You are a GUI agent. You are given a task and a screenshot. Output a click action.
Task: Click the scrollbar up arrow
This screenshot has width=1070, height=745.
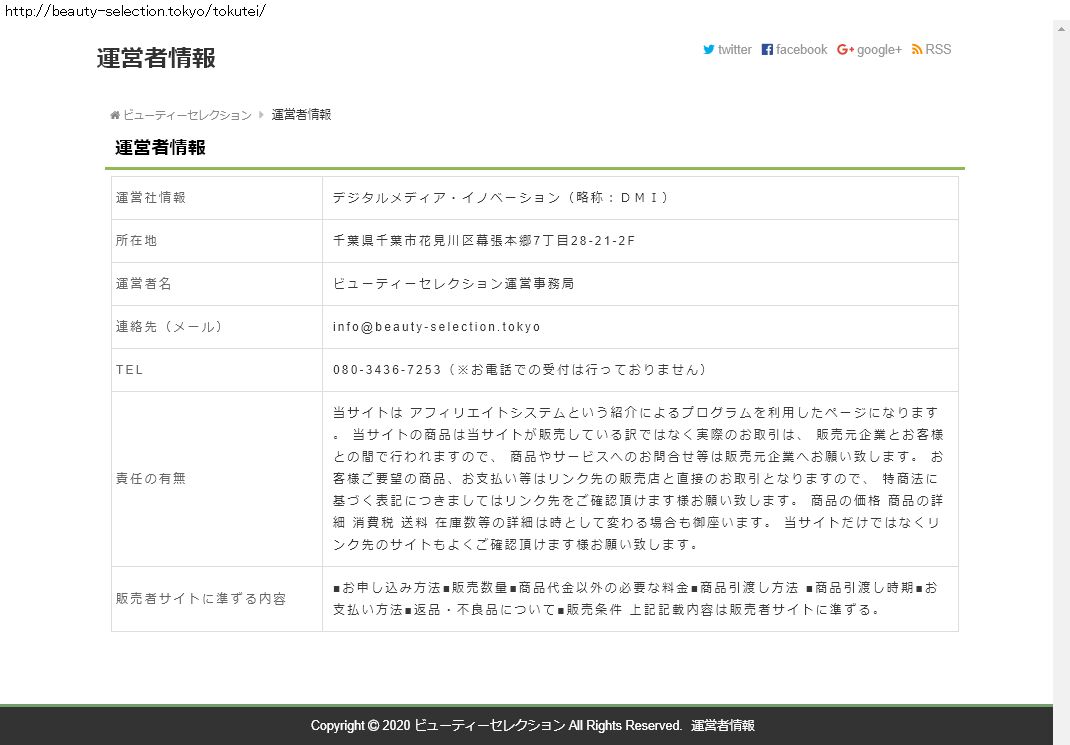tap(1061, 28)
